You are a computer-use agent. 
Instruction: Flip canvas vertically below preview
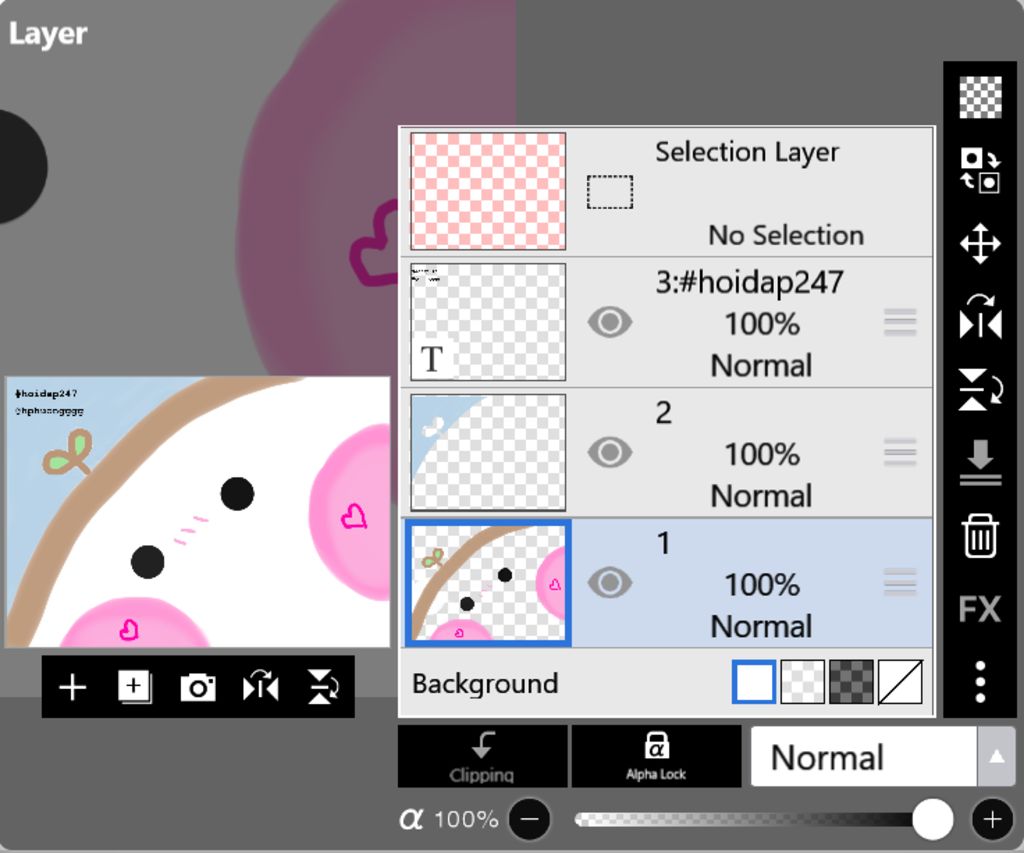(323, 687)
